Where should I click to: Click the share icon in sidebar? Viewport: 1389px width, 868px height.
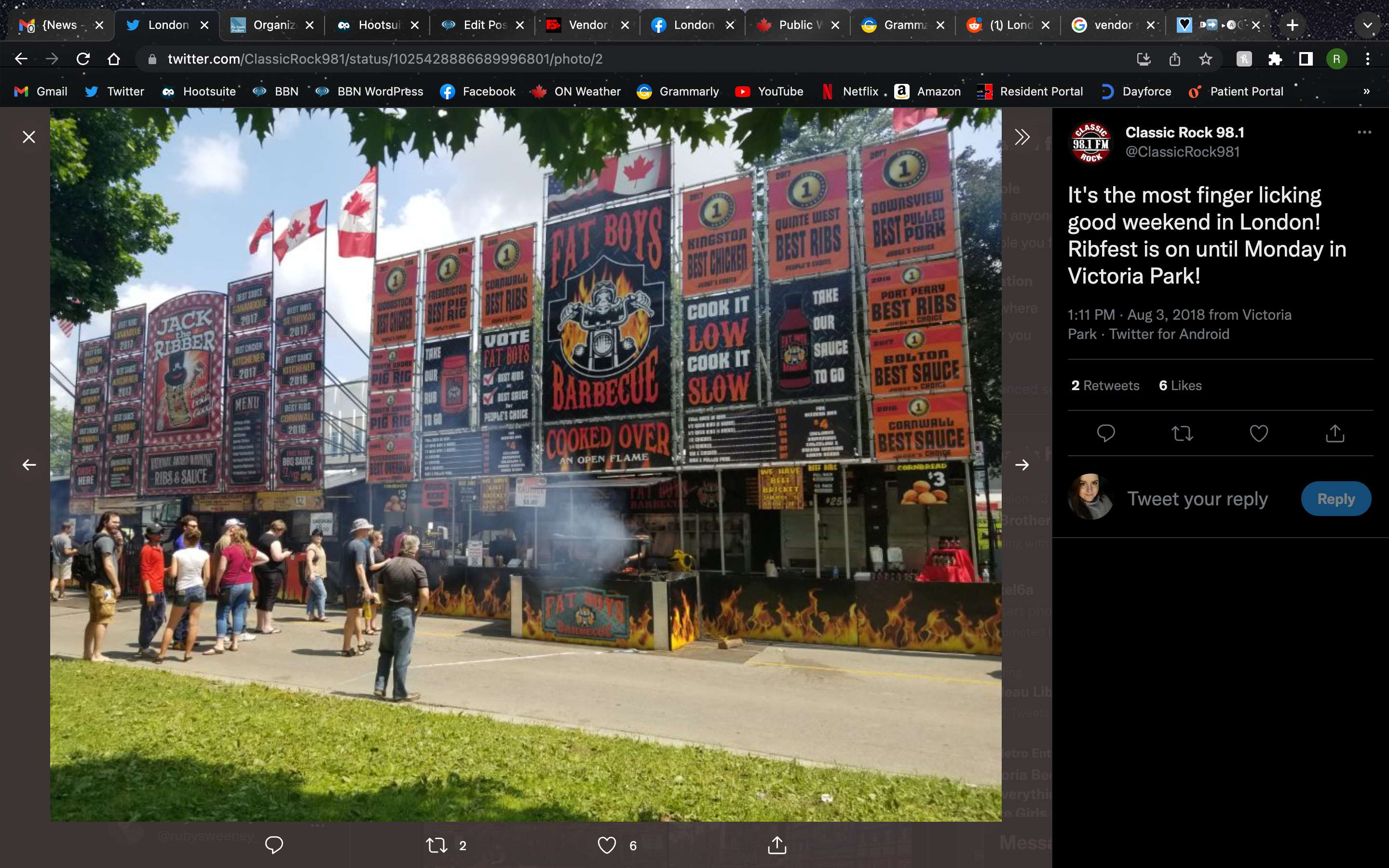[1335, 433]
